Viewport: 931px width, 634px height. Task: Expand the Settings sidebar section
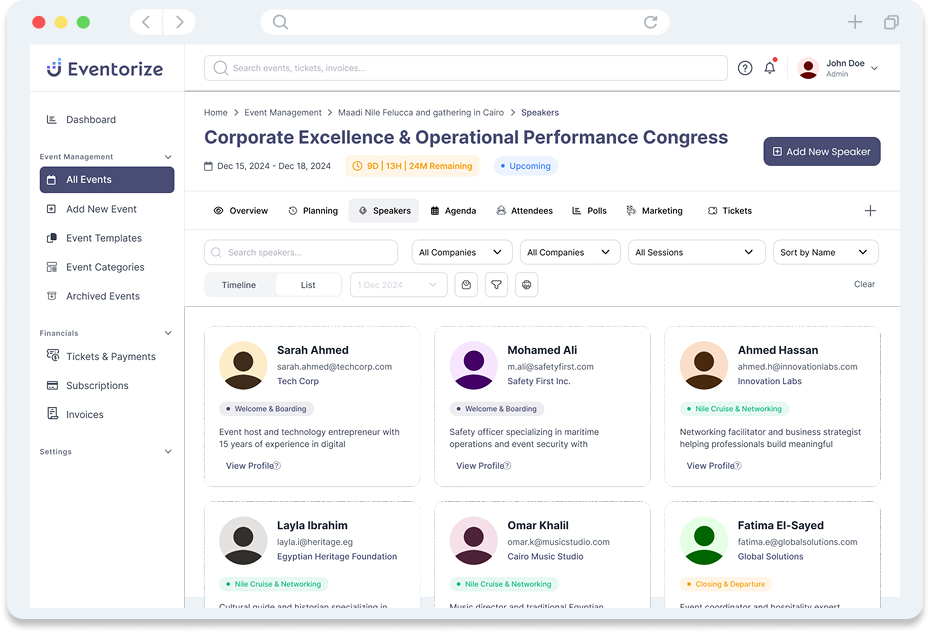pos(167,452)
